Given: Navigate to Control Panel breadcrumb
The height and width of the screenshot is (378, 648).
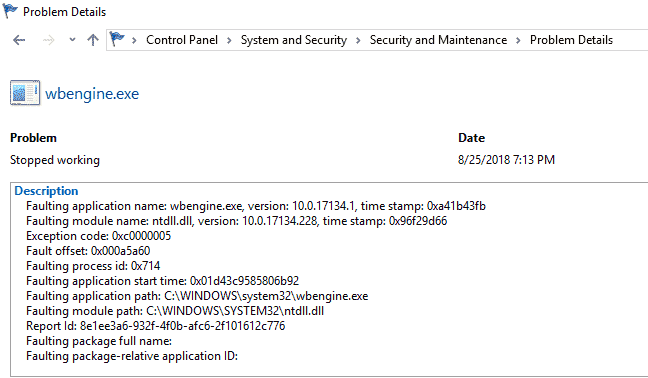Looking at the screenshot, I should pos(182,40).
